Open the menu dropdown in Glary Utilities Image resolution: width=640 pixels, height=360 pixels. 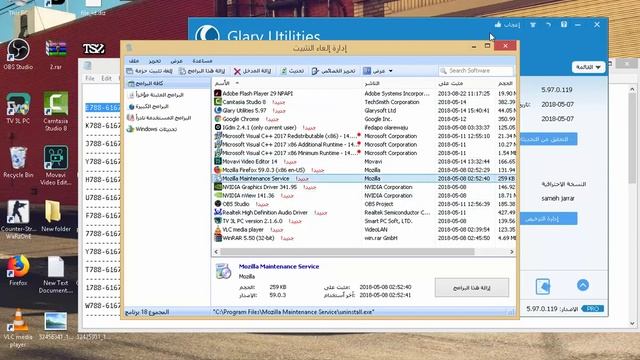point(588,67)
